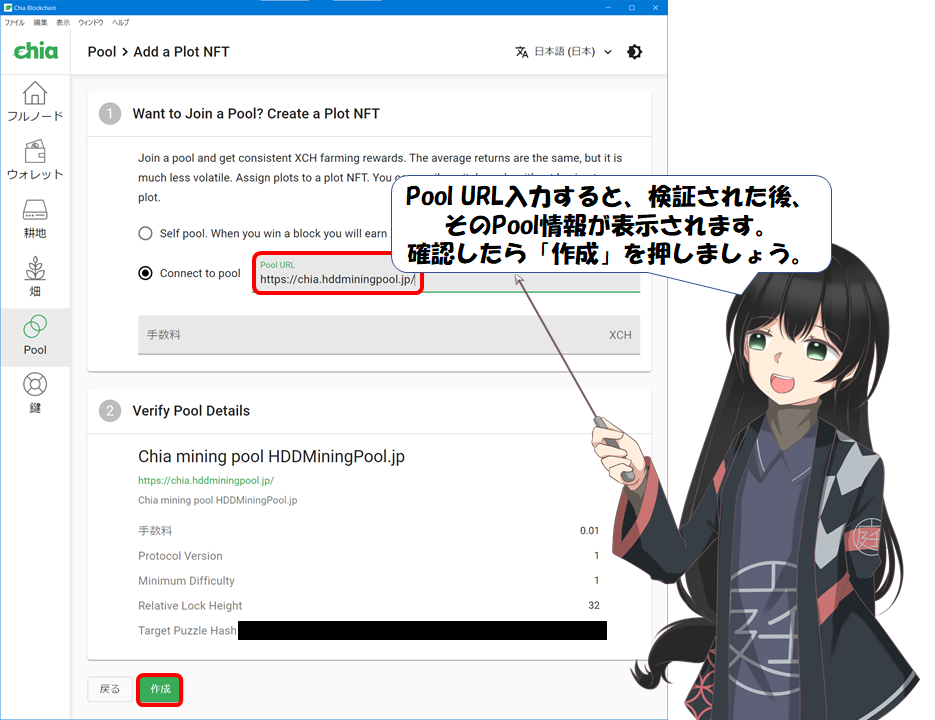935x720 pixels.
Task: Minimize the Chia Blockchain window
Action: coord(608,8)
